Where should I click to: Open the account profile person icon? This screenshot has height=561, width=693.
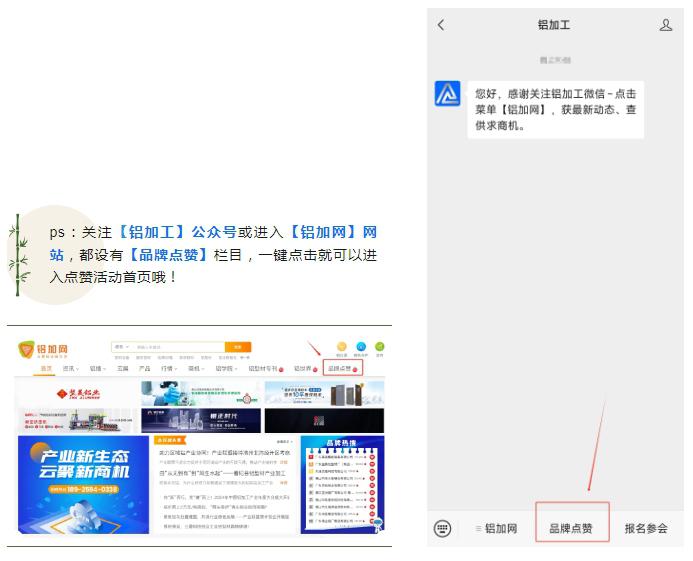pos(666,25)
